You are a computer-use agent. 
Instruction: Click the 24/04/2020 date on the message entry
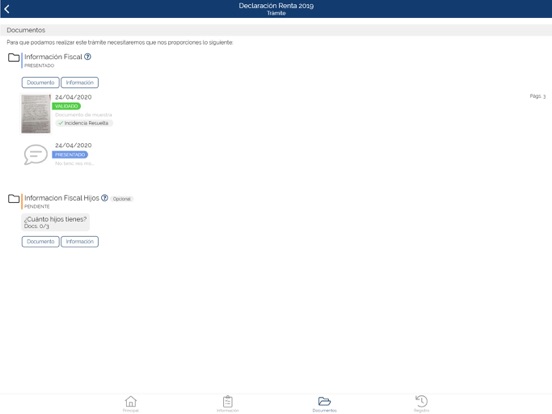[x=73, y=145]
